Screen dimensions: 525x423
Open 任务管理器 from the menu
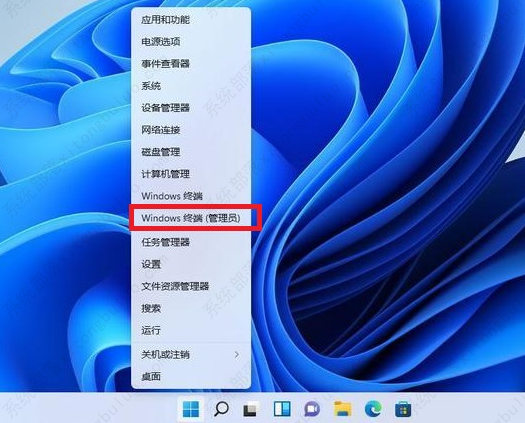[x=191, y=242]
